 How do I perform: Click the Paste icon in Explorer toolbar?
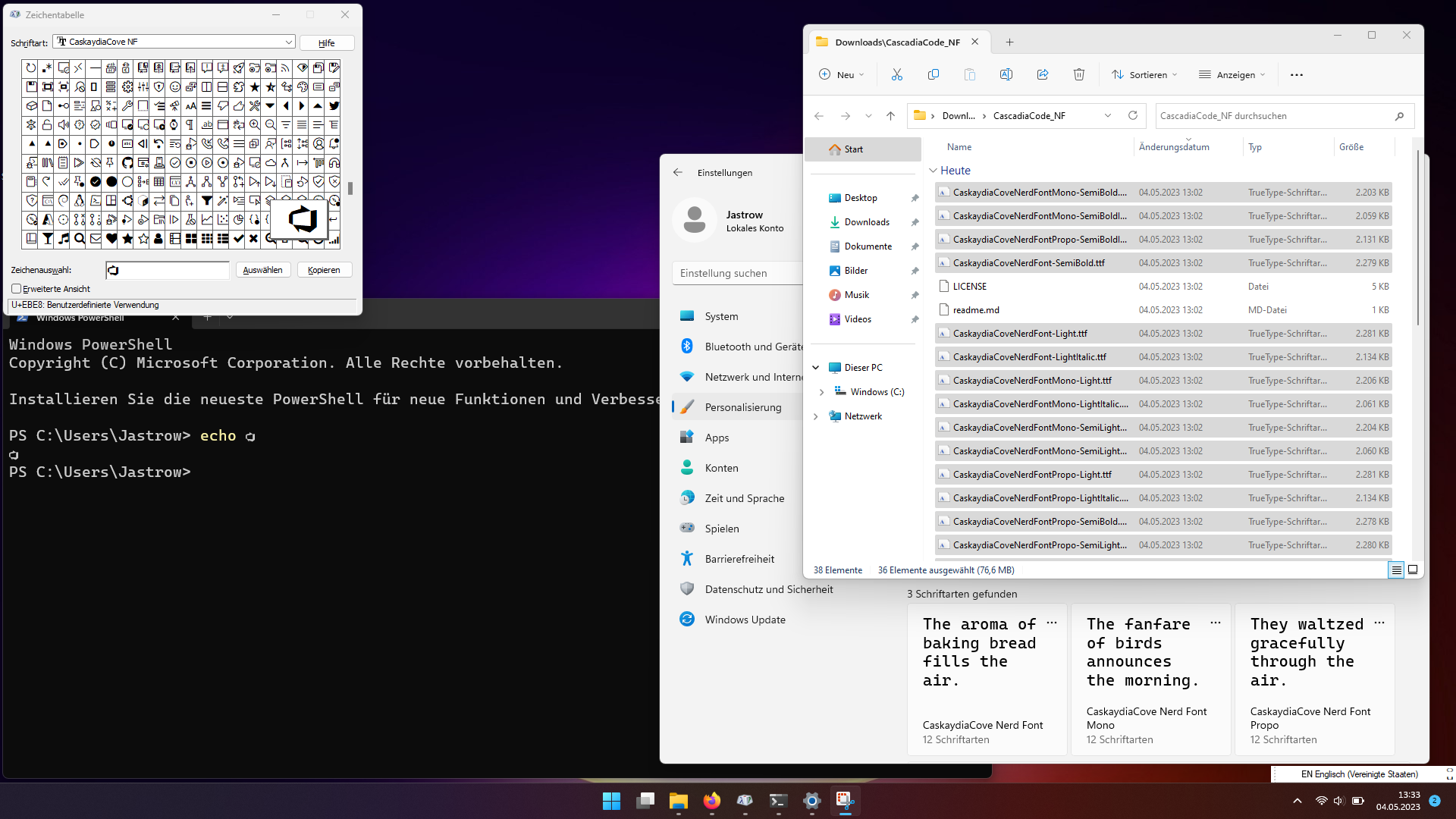(x=970, y=74)
